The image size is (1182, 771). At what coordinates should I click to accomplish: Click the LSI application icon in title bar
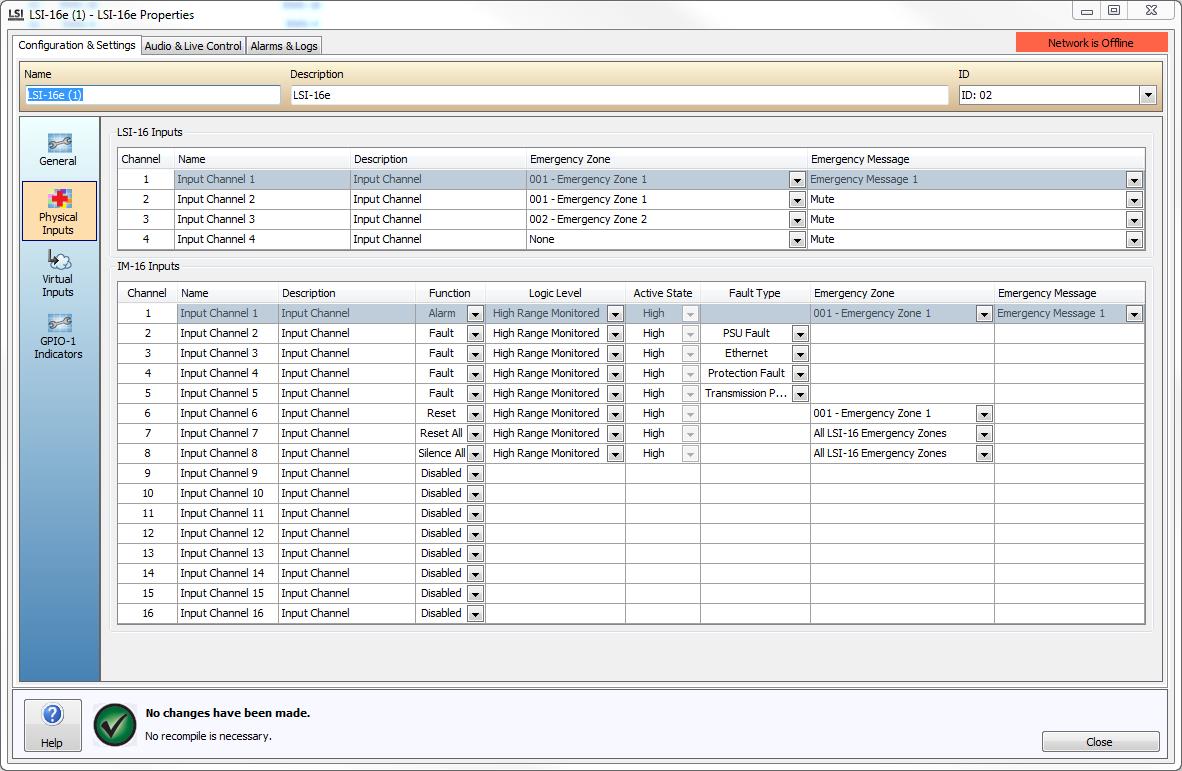pyautogui.click(x=16, y=14)
